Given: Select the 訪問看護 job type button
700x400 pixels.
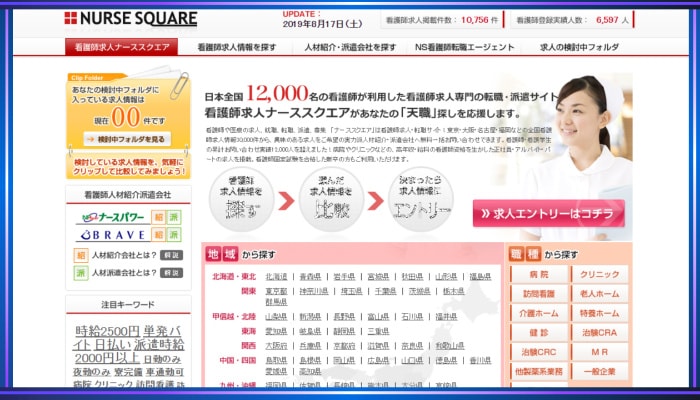Looking at the screenshot, I should coord(539,294).
